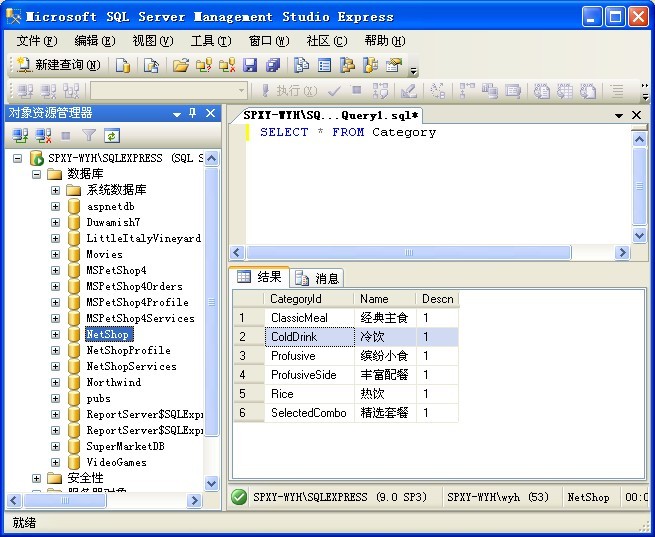Click the Design Query in Editor icon

pyautogui.click(x=408, y=90)
